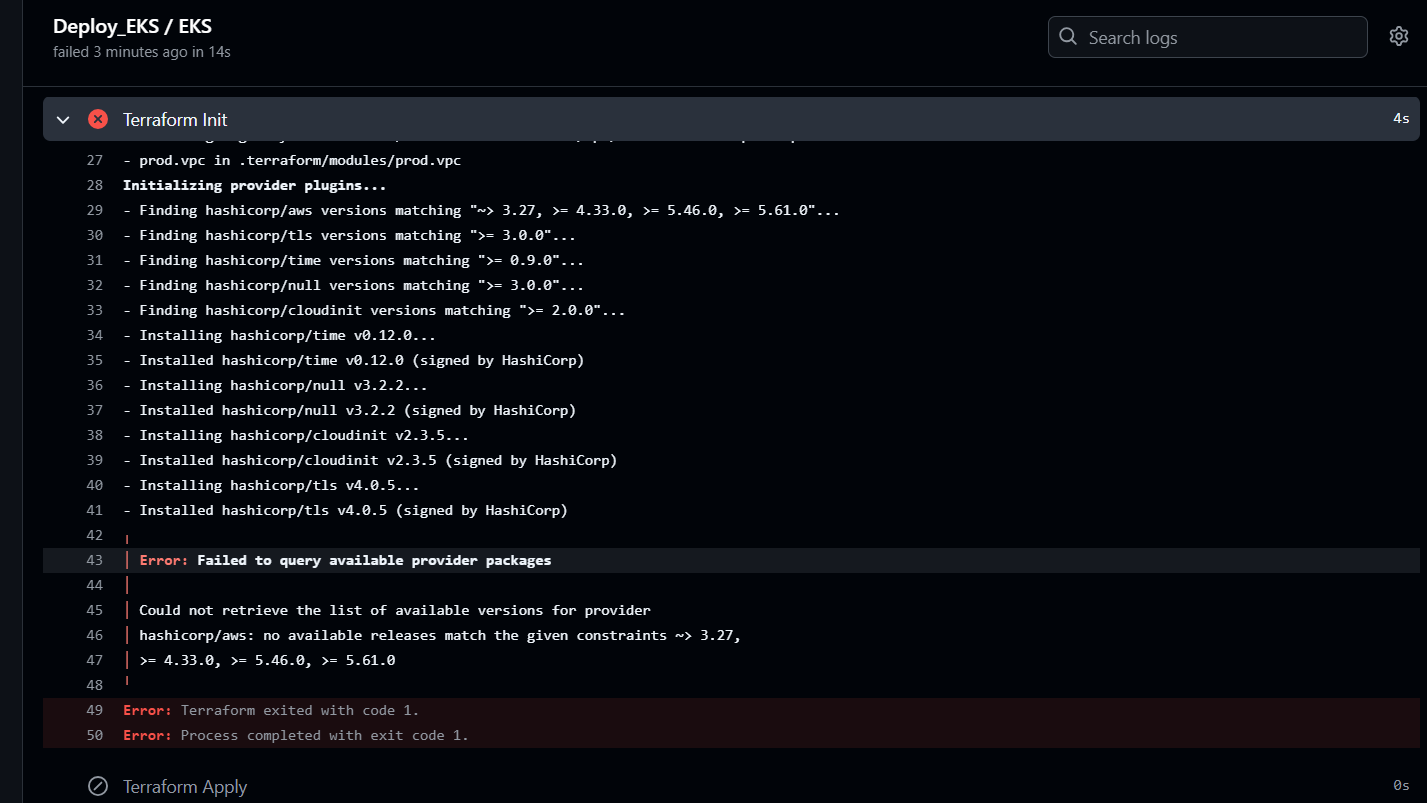Click the magnifier icon in Search logs
This screenshot has width=1427, height=803.
pos(1069,37)
